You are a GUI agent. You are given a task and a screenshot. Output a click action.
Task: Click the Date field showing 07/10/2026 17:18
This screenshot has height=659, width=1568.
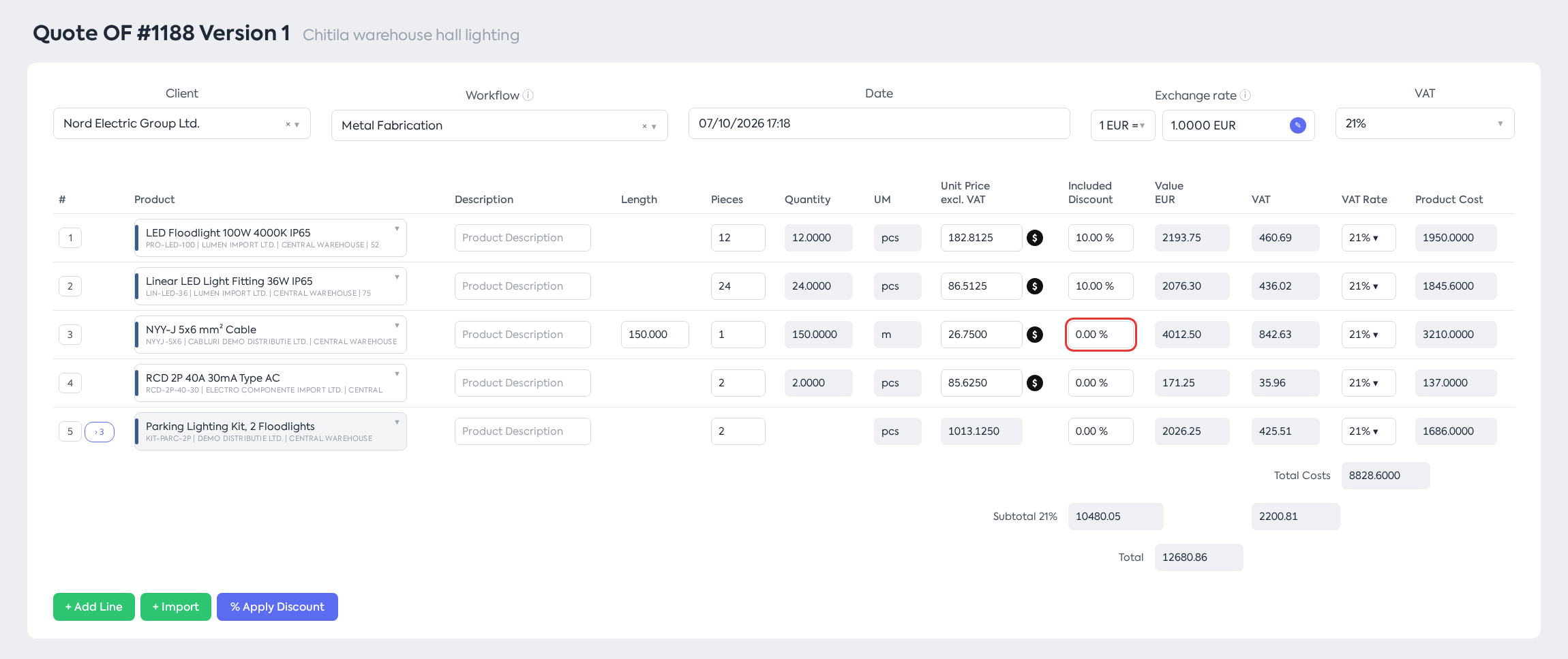coord(879,123)
